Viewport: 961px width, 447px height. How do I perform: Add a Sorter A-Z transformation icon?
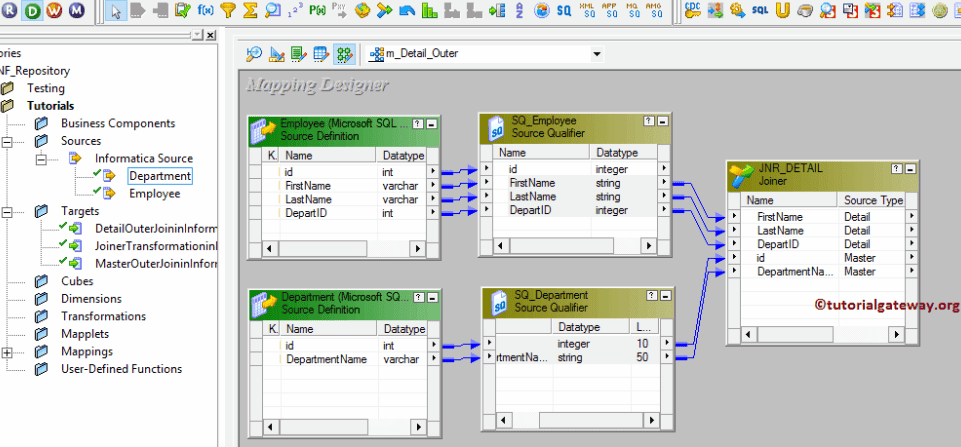518,10
